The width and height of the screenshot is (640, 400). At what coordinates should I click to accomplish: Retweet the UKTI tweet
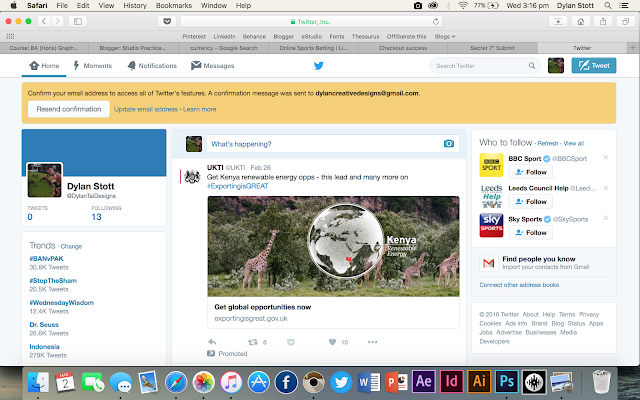click(253, 342)
